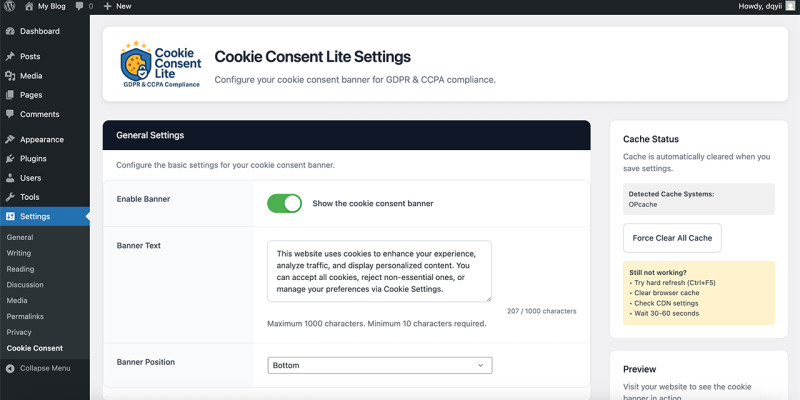
Task: Open the Plugins plug icon
Action: point(10,159)
